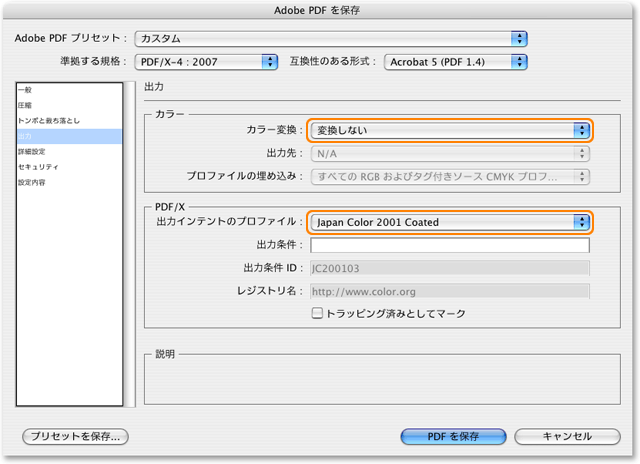
Task: Select 設定内容 in the category list
Action: (x=30, y=182)
